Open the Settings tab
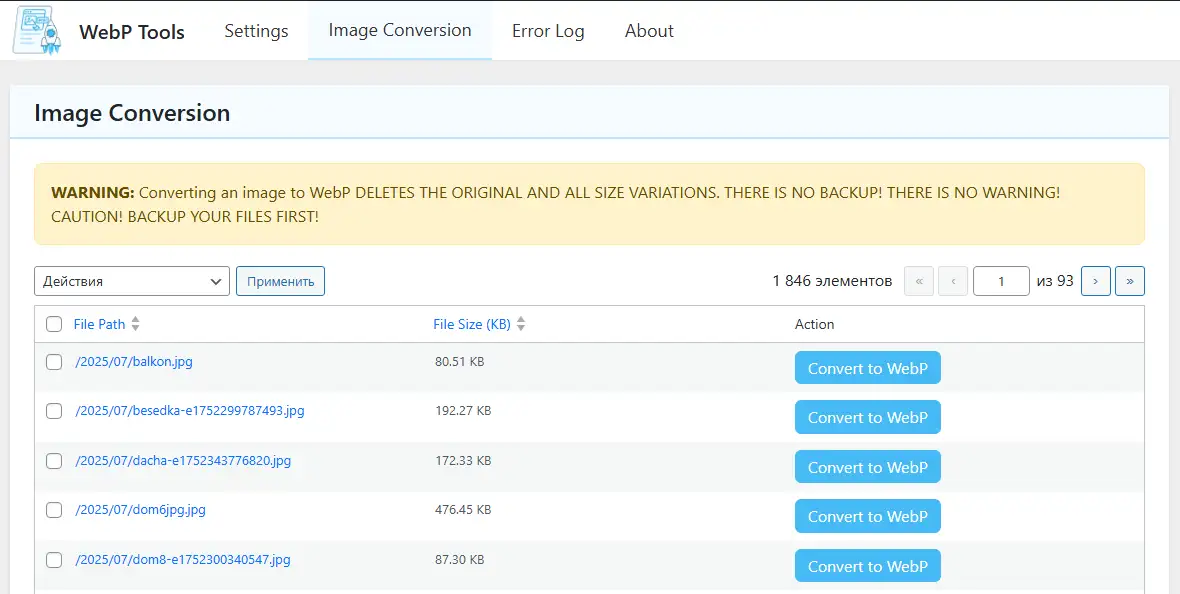1180x594 pixels. point(256,31)
